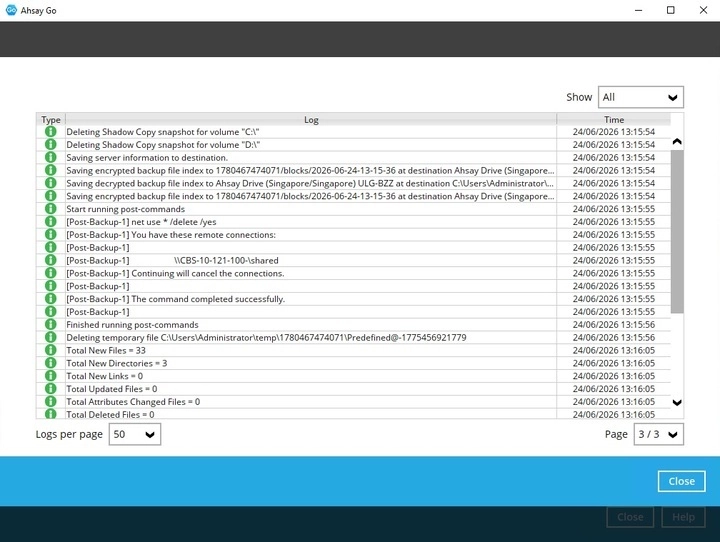720x542 pixels.
Task: Click info icon beside Deleting temporary file row
Action: 51,338
